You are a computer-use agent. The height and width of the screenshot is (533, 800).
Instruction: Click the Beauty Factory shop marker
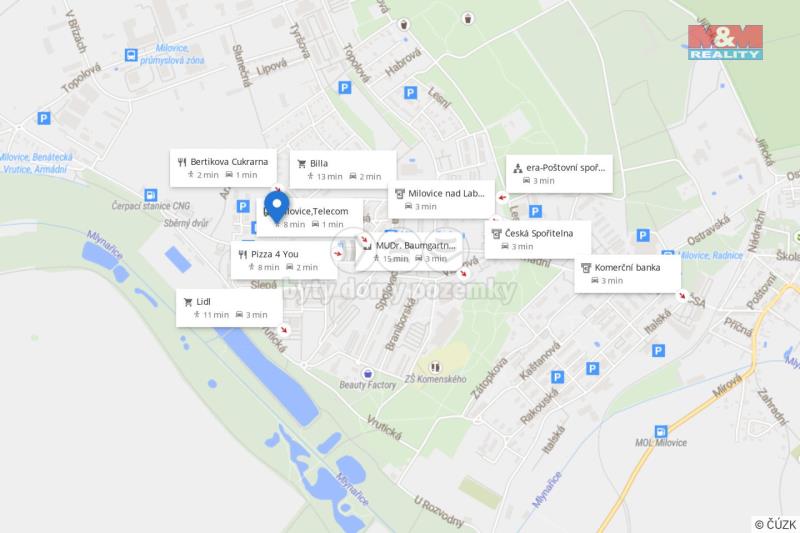click(x=367, y=374)
